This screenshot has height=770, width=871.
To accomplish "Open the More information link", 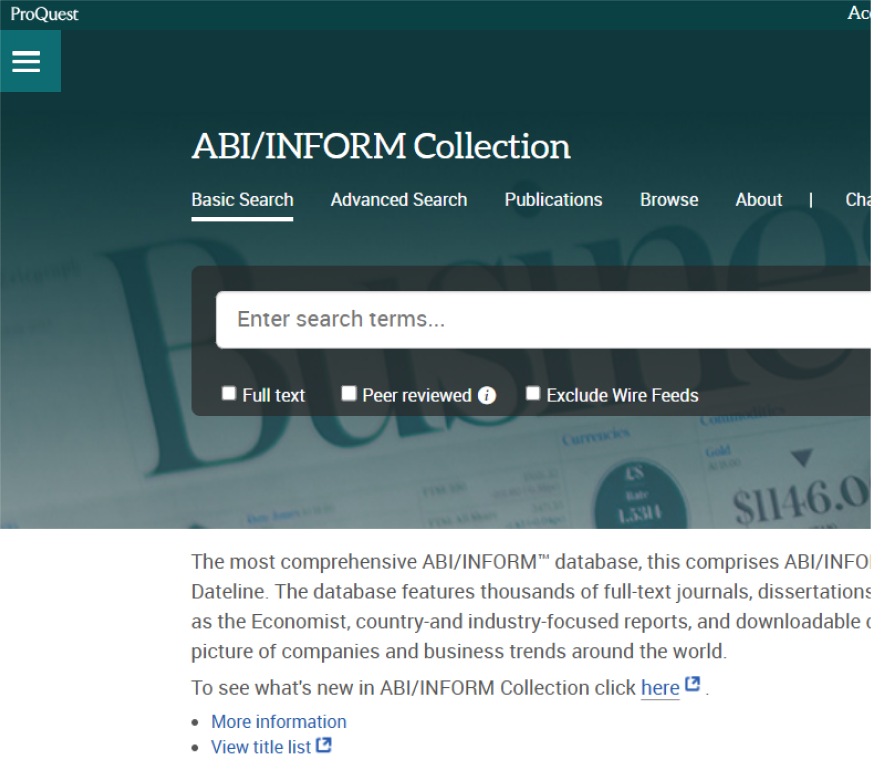I will click(x=279, y=722).
